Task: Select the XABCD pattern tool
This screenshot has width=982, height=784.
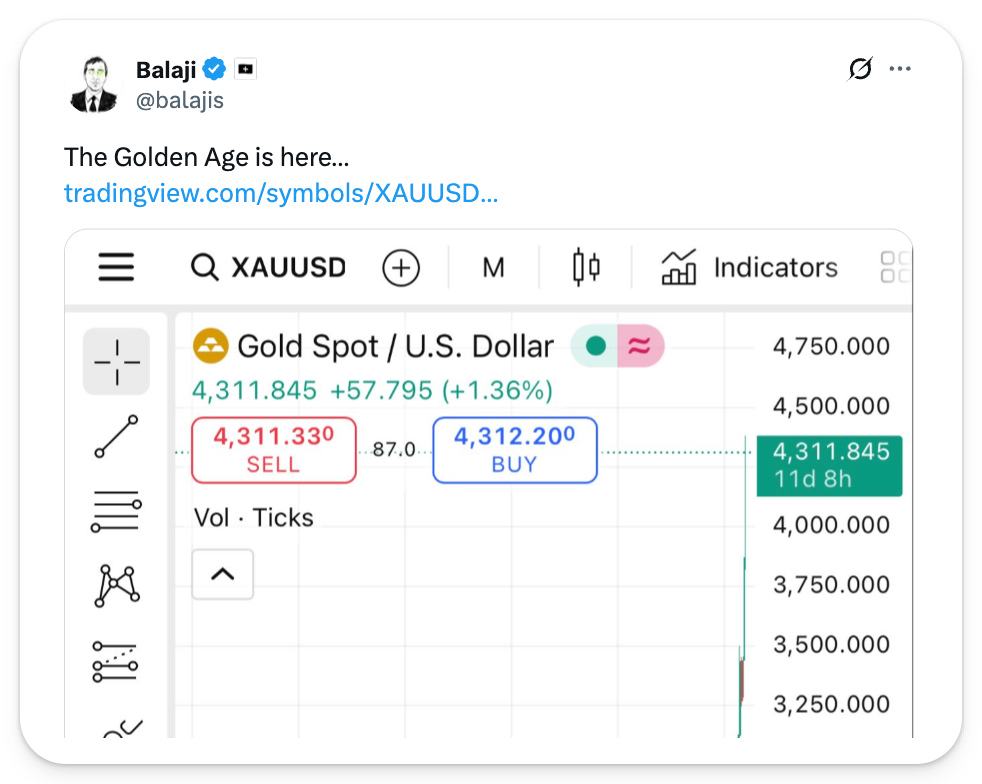Action: (116, 585)
